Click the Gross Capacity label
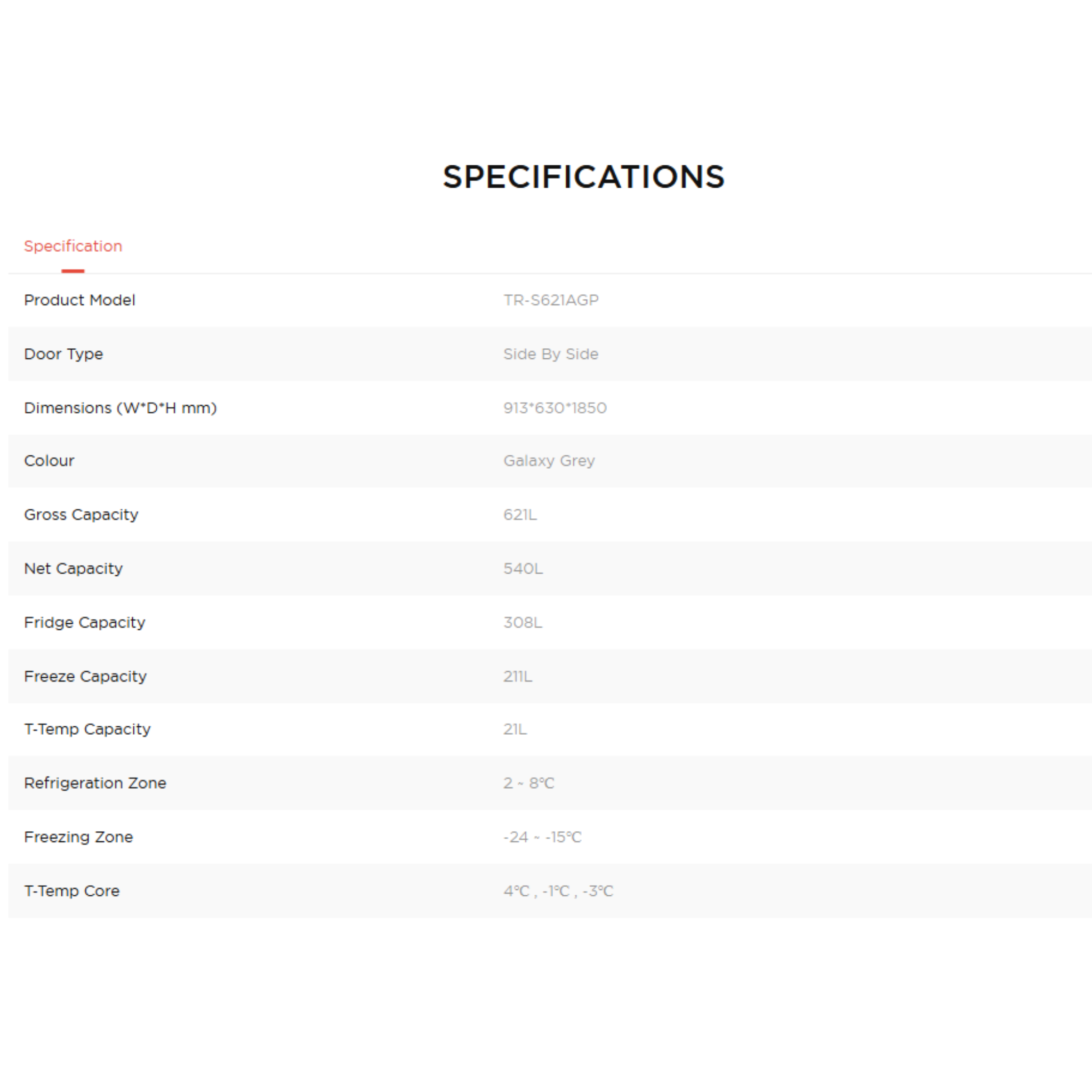This screenshot has width=1092, height=1092. (x=81, y=515)
